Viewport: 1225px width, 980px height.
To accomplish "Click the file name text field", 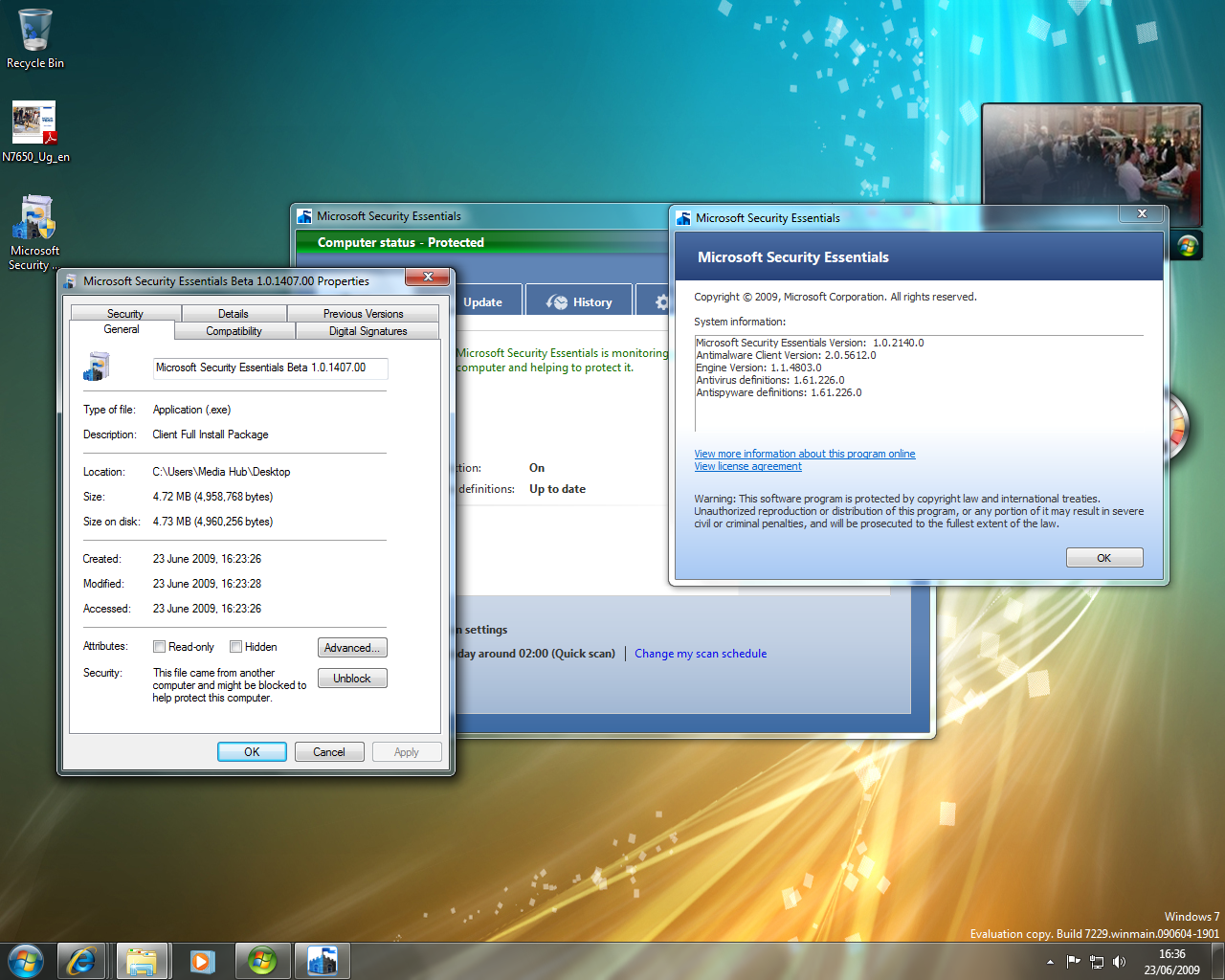I will [270, 367].
